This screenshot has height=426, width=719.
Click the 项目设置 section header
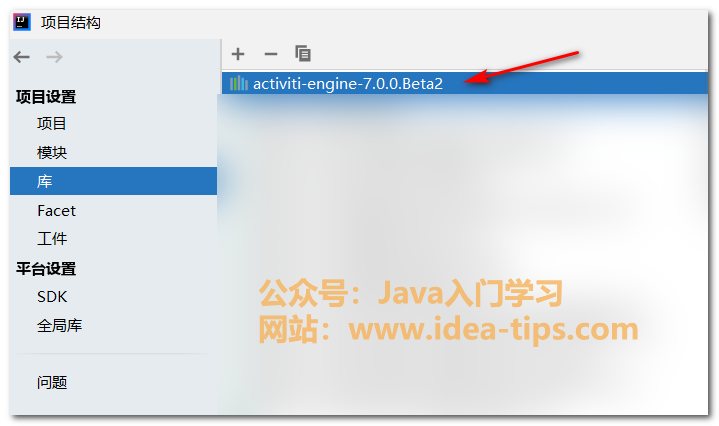click(x=46, y=97)
